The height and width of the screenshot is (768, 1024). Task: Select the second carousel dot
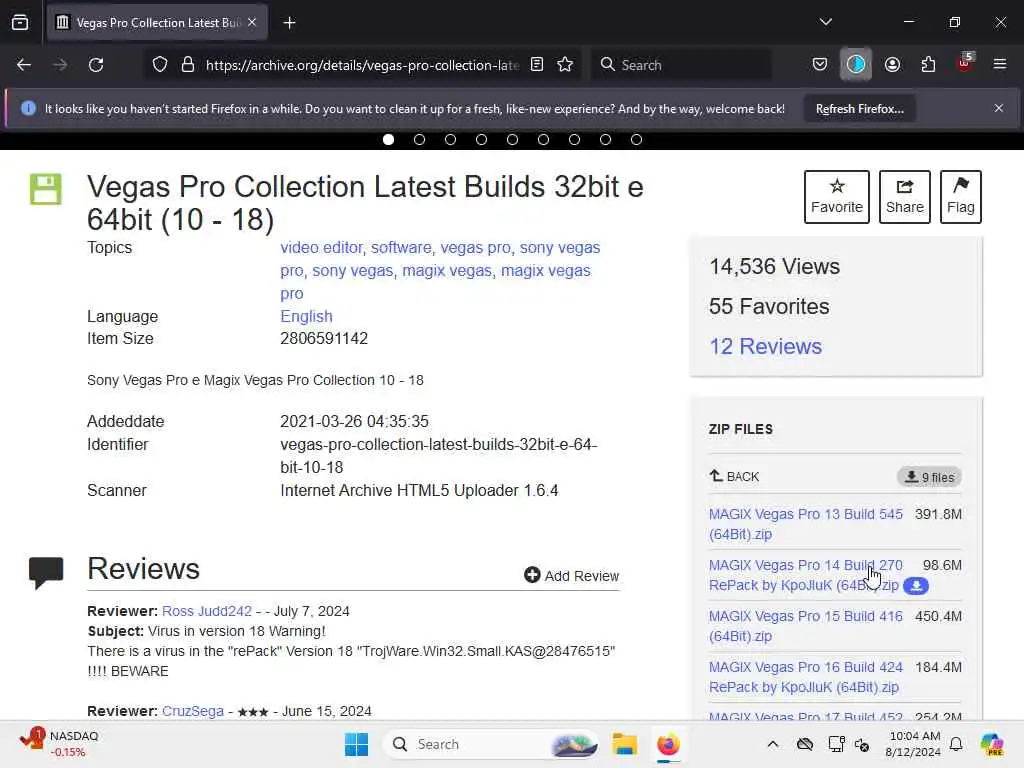[419, 140]
